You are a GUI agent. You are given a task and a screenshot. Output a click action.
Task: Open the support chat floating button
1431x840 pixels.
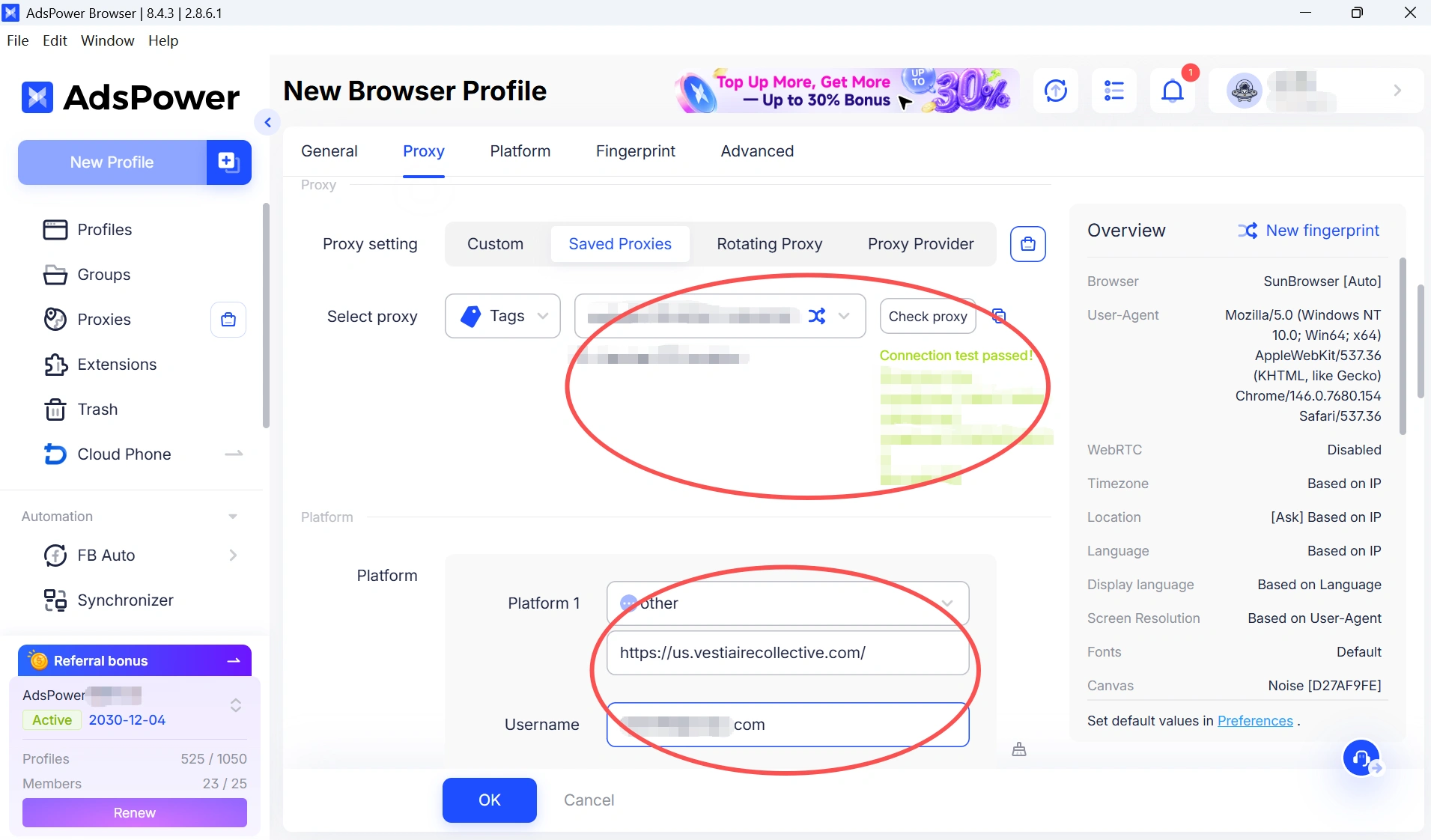[x=1362, y=758]
